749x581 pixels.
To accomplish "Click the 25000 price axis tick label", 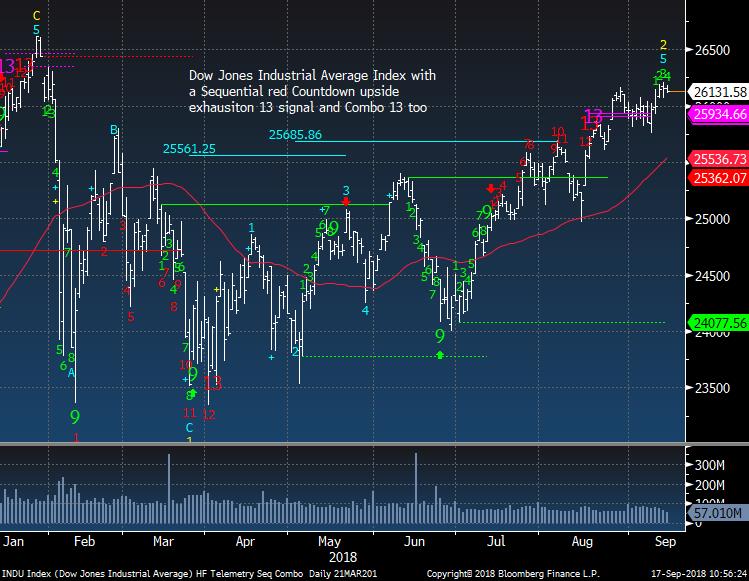I will tap(712, 219).
